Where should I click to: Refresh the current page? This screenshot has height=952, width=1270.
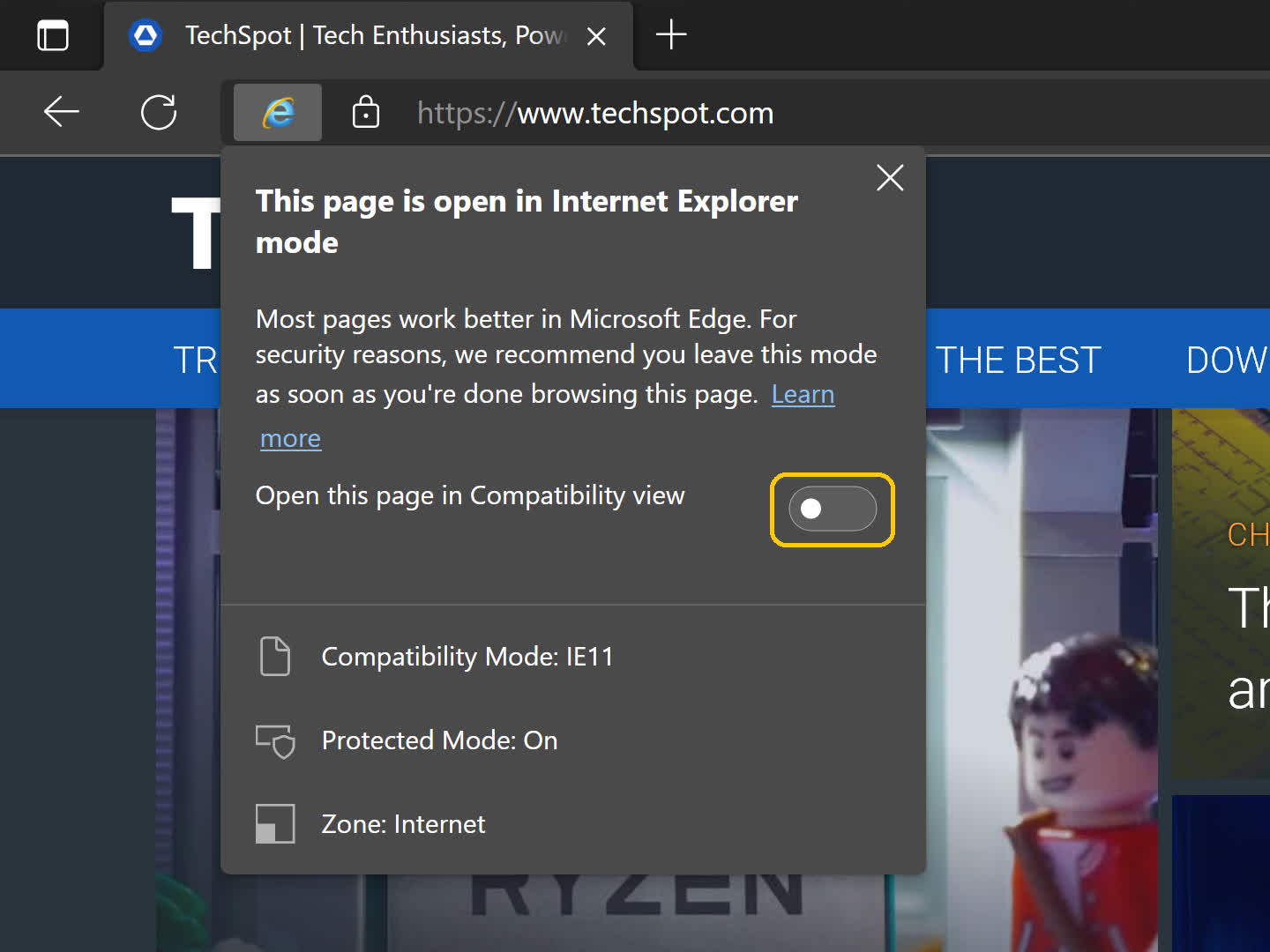[x=159, y=112]
